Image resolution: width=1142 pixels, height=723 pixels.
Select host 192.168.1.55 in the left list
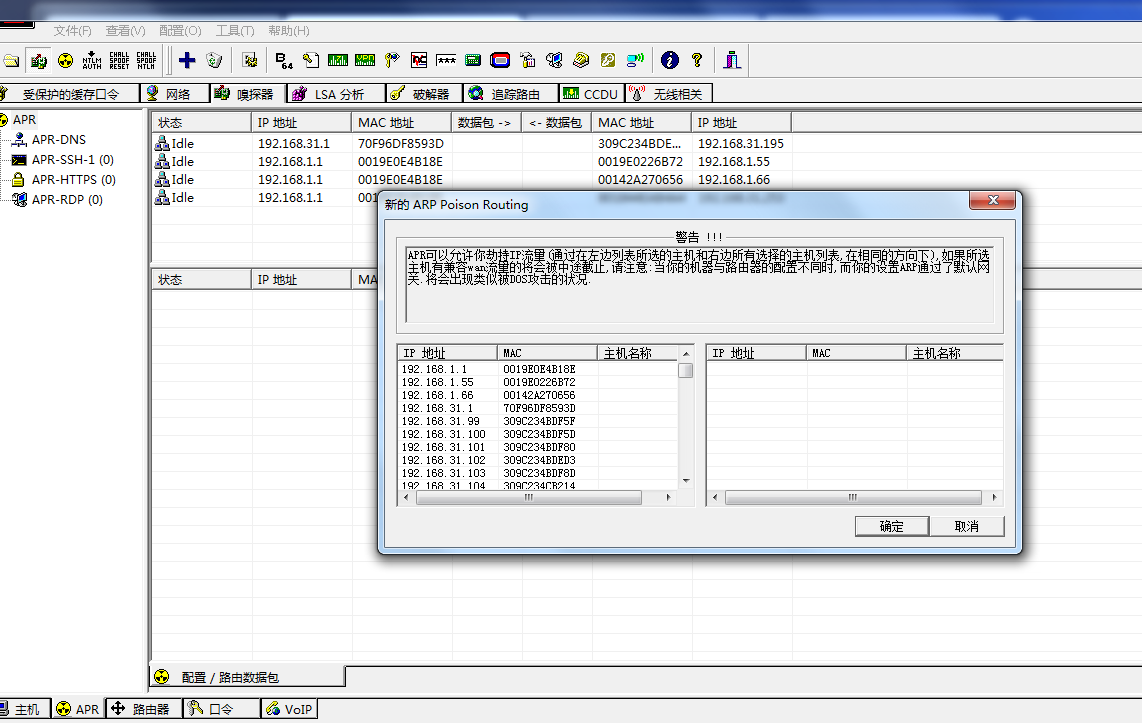pyautogui.click(x=437, y=383)
